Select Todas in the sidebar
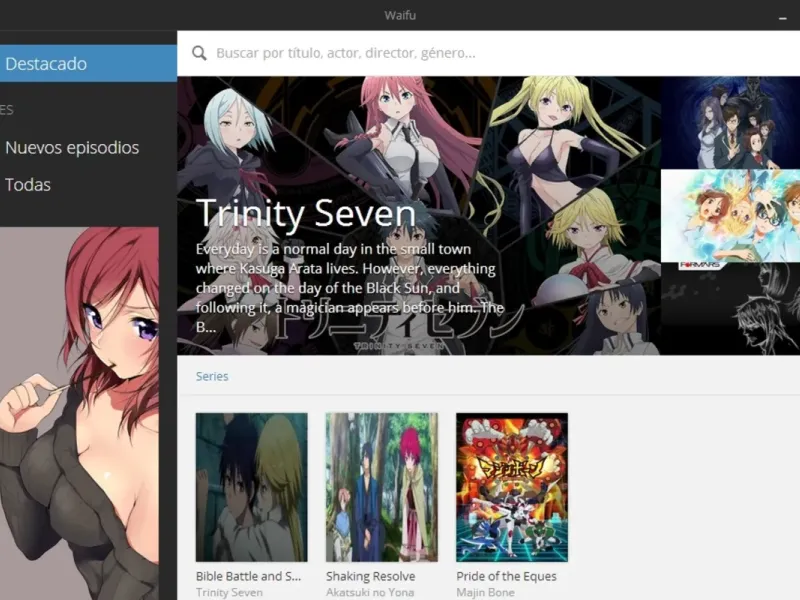 28,184
